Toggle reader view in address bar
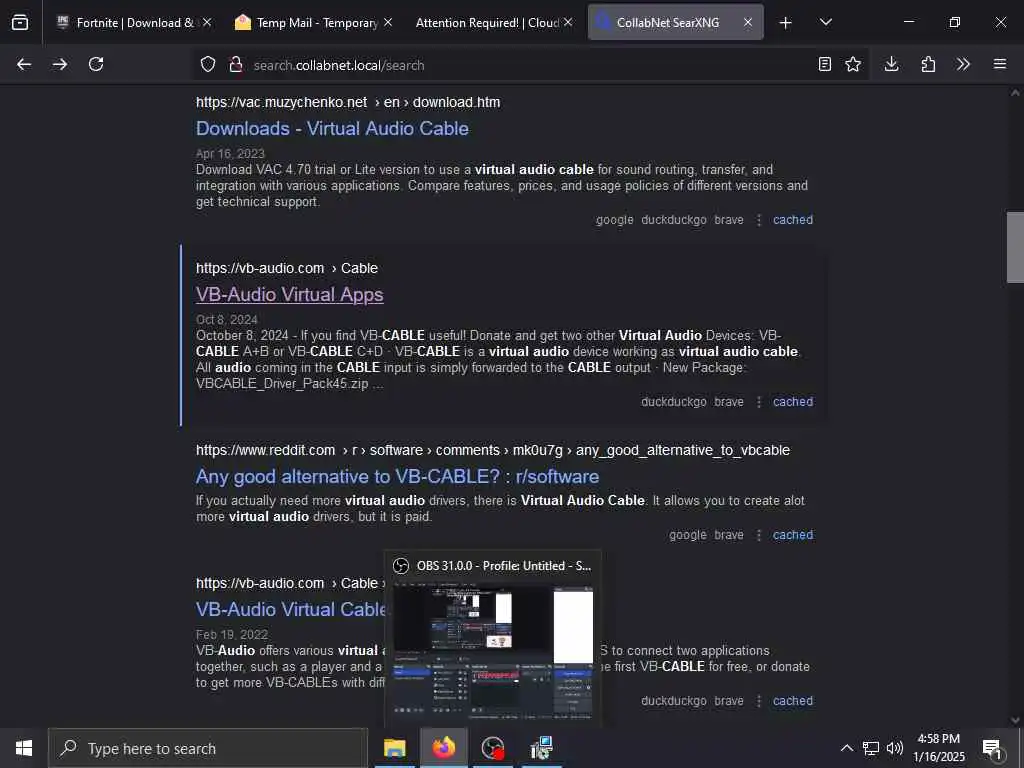The width and height of the screenshot is (1024, 768). 825,64
